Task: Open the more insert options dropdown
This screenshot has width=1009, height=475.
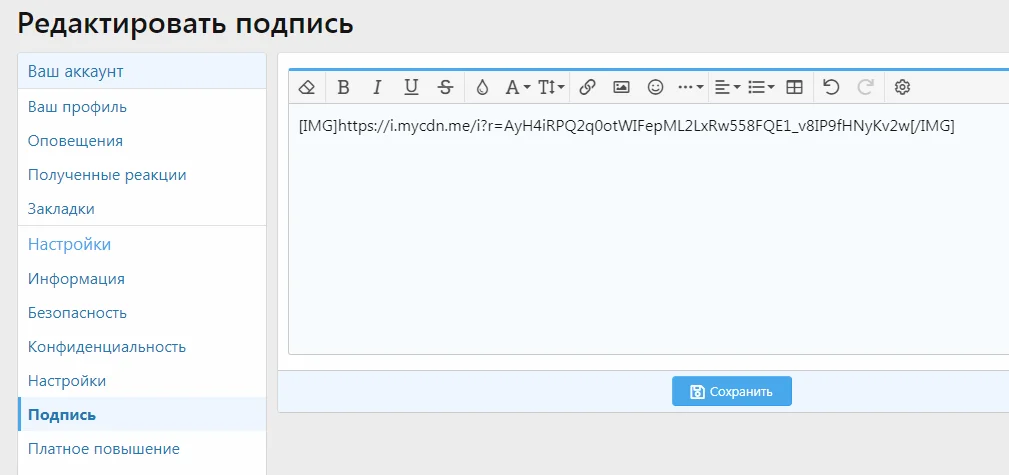Action: pos(691,87)
